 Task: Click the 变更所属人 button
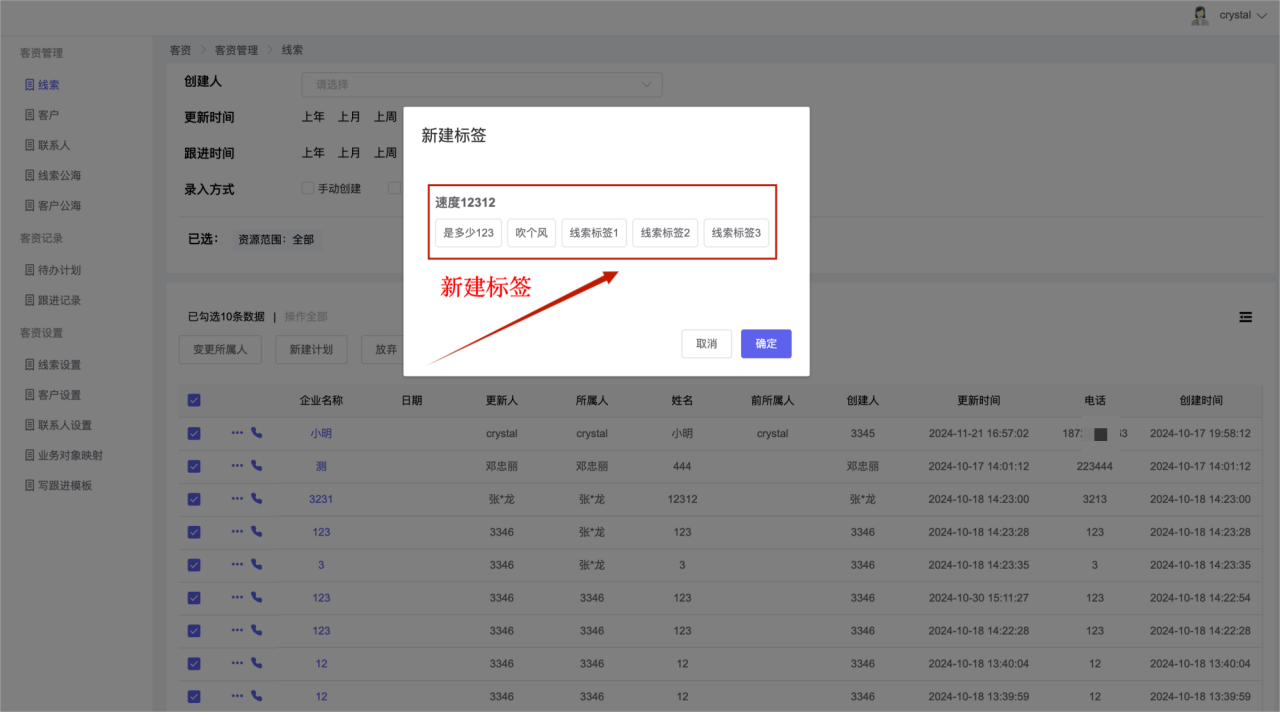(220, 350)
